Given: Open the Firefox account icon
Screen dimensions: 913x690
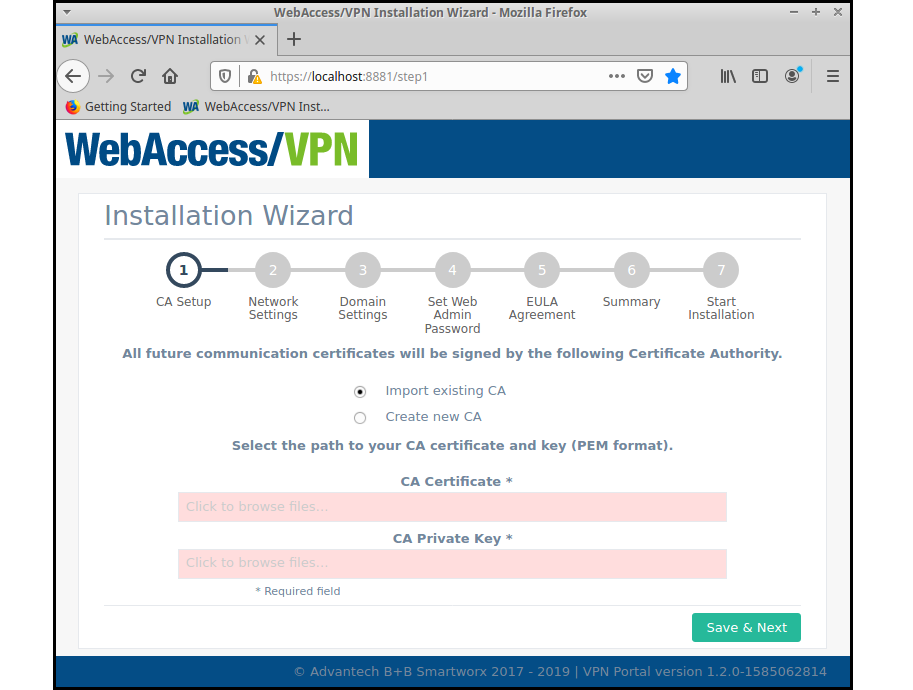Looking at the screenshot, I should pos(792,76).
